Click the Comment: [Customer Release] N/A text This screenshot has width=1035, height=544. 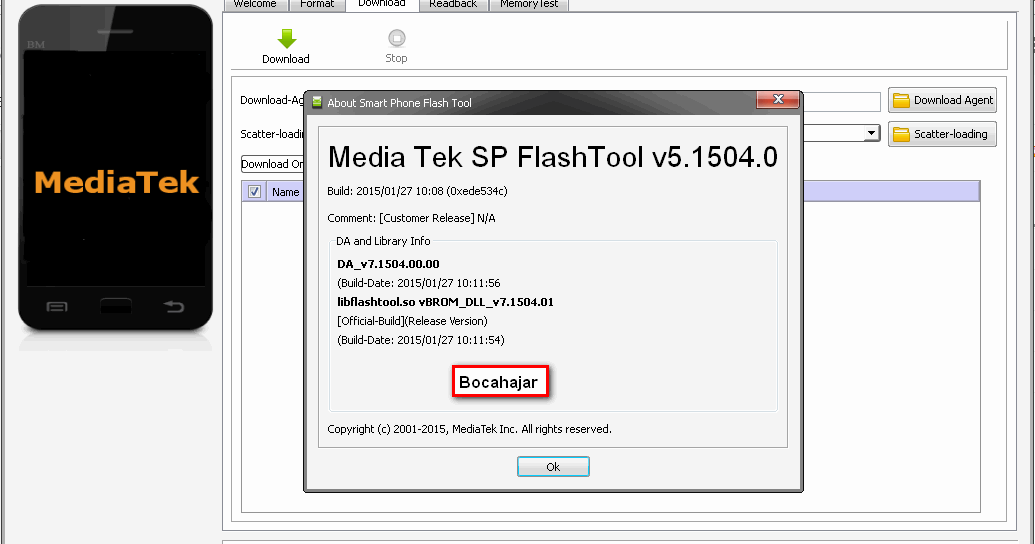point(411,219)
